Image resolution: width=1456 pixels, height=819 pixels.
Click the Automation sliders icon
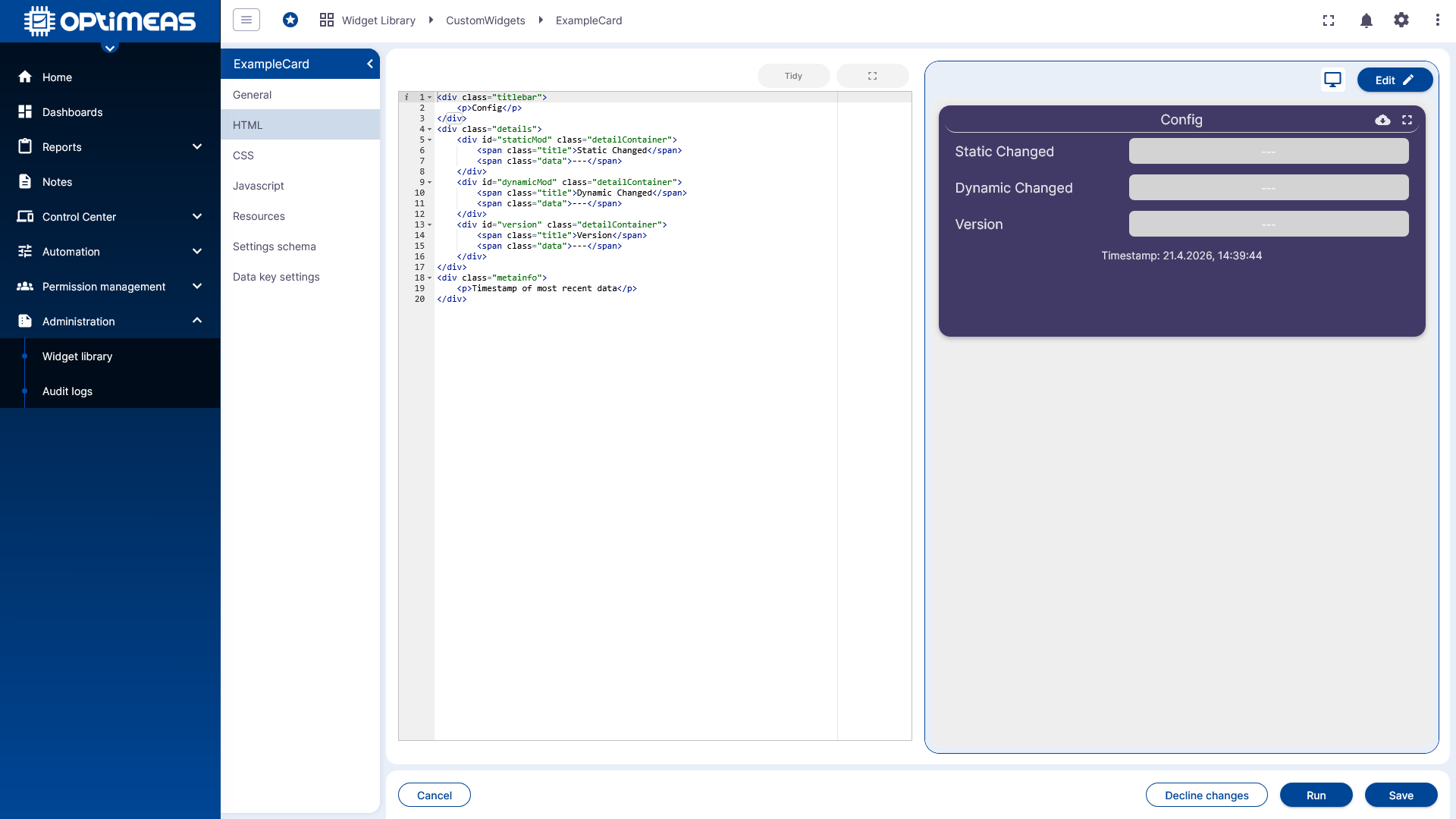(x=25, y=251)
